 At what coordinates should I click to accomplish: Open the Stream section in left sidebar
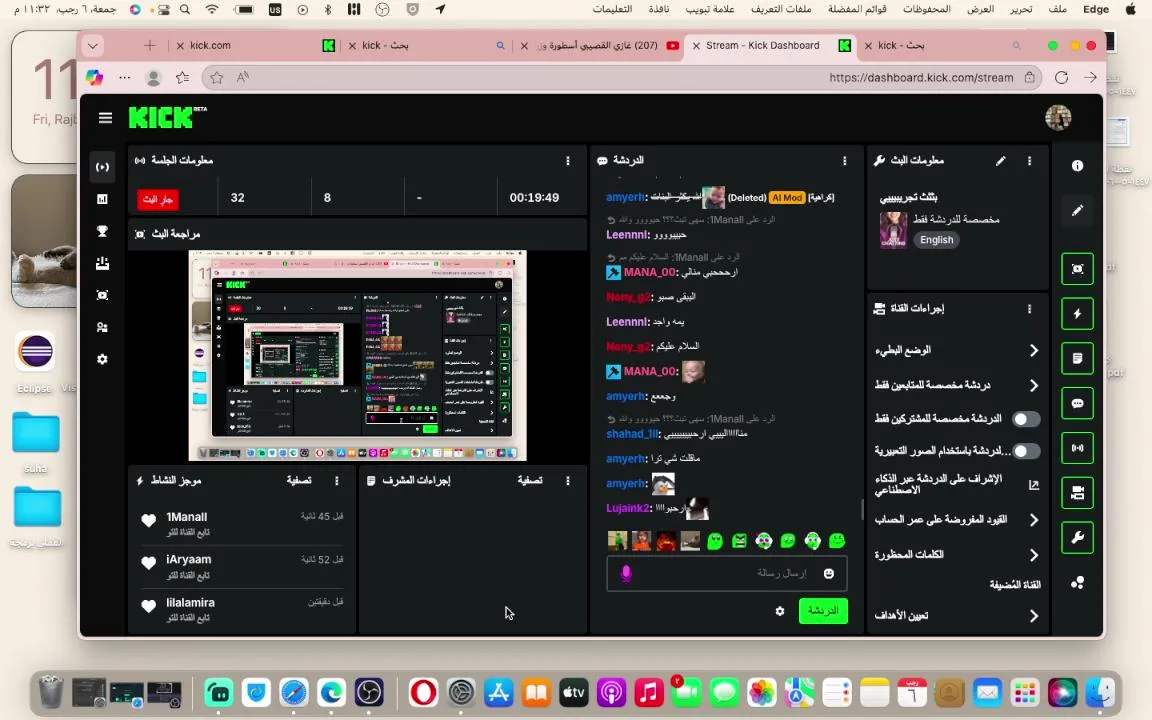pyautogui.click(x=102, y=167)
